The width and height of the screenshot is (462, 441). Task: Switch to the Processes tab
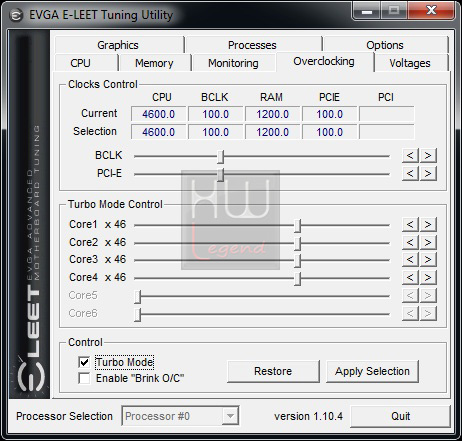(252, 45)
